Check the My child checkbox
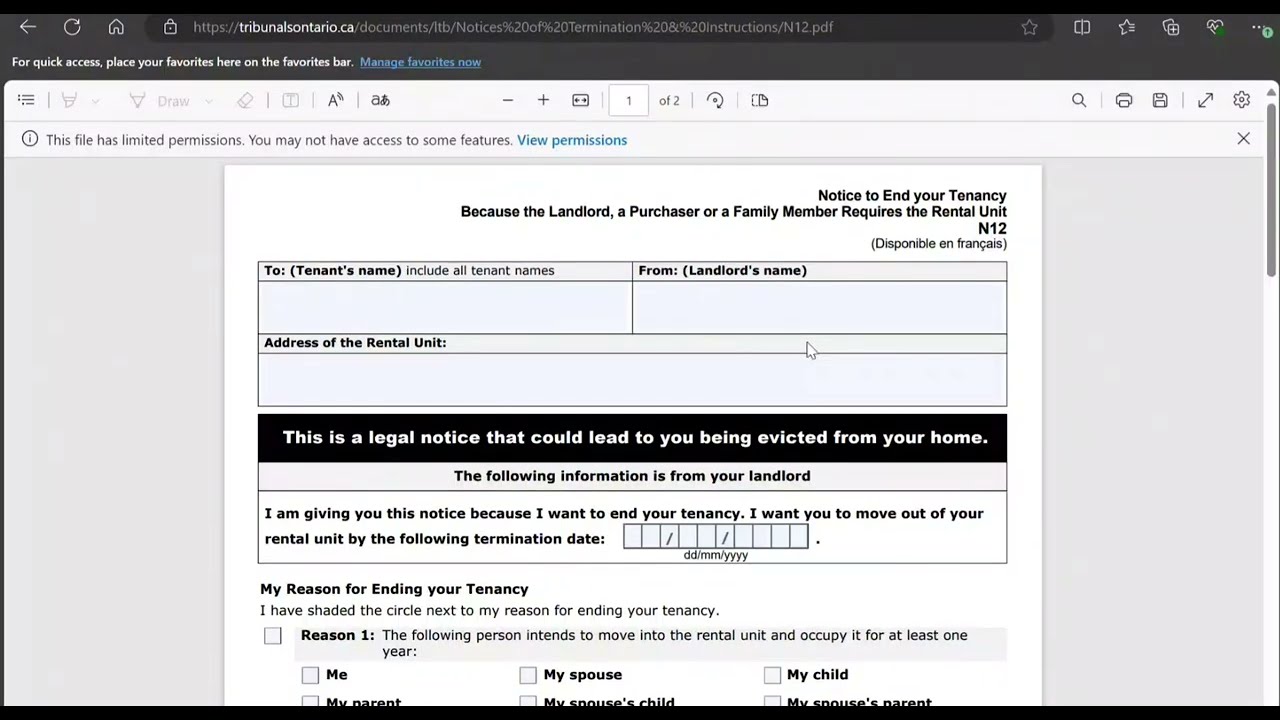1280x720 pixels. point(772,675)
